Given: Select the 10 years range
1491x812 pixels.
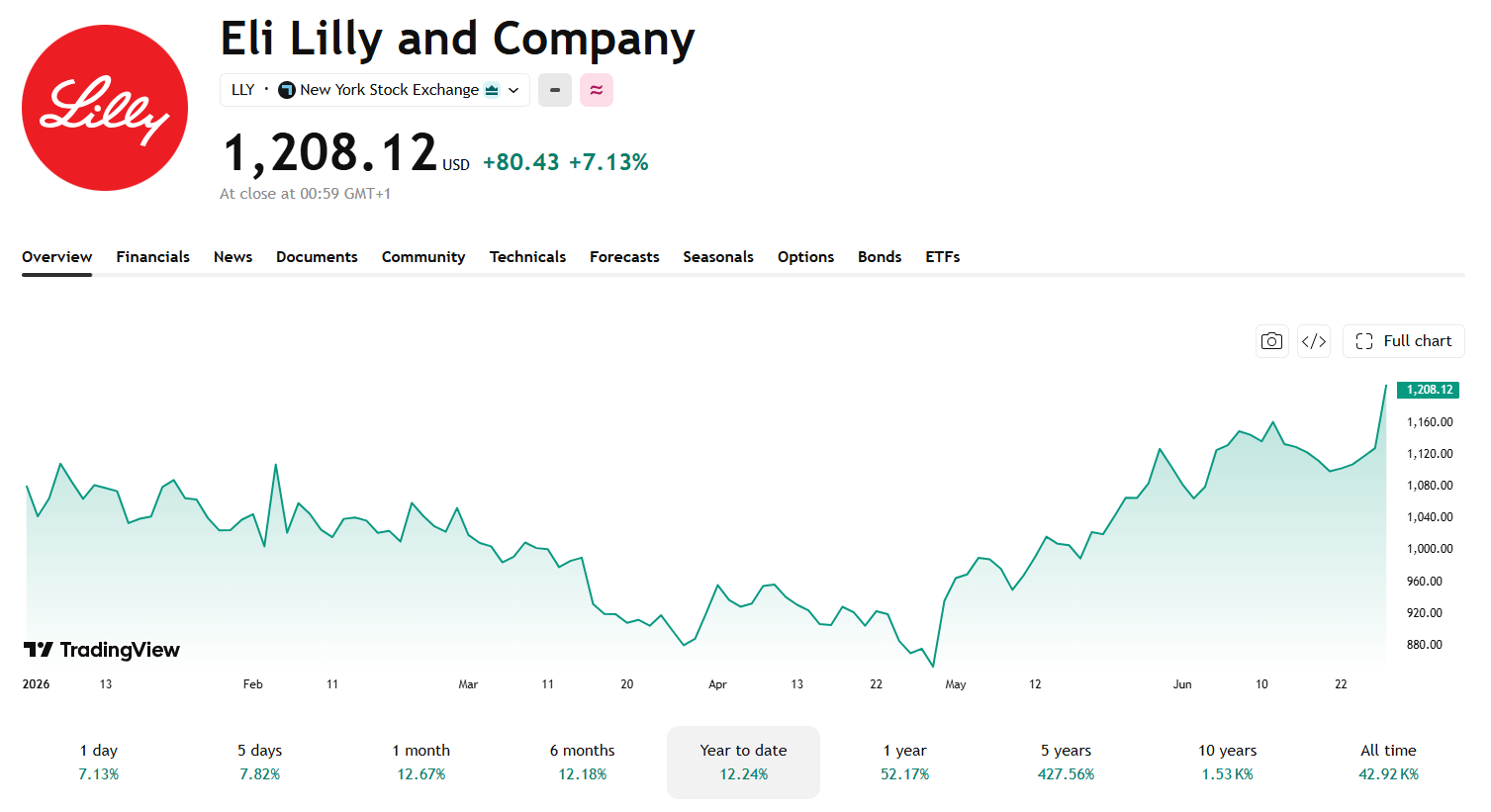Looking at the screenshot, I should [x=1228, y=763].
